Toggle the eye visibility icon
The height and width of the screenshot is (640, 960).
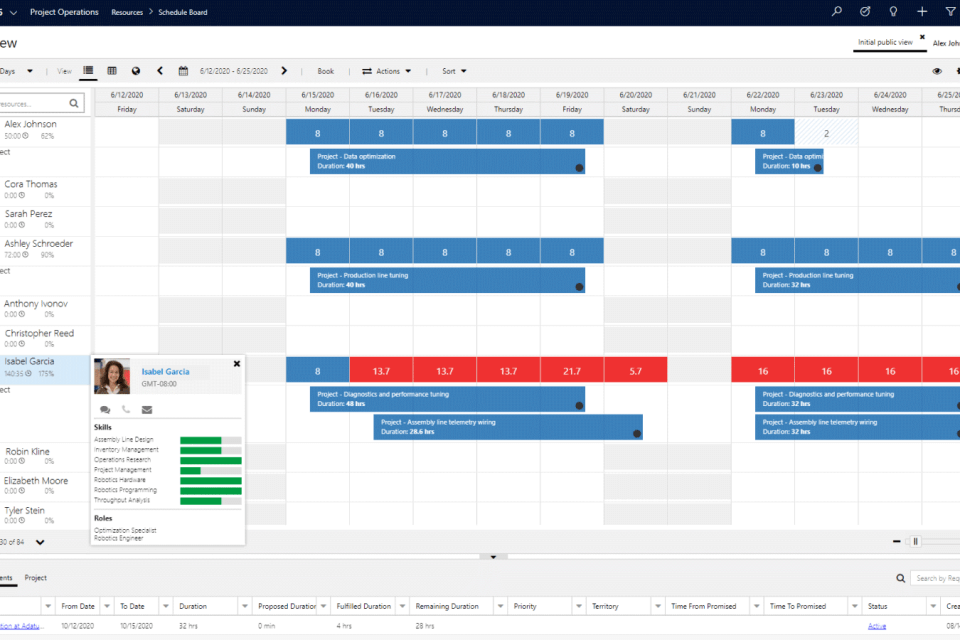[x=937, y=71]
